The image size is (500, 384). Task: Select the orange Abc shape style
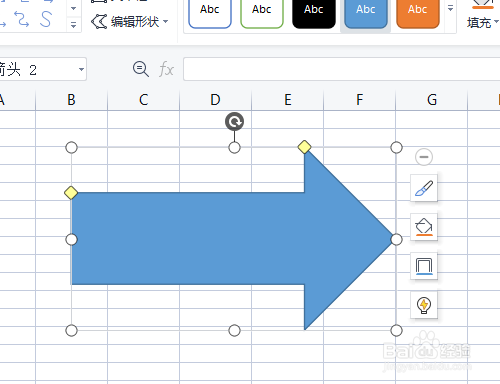418,13
